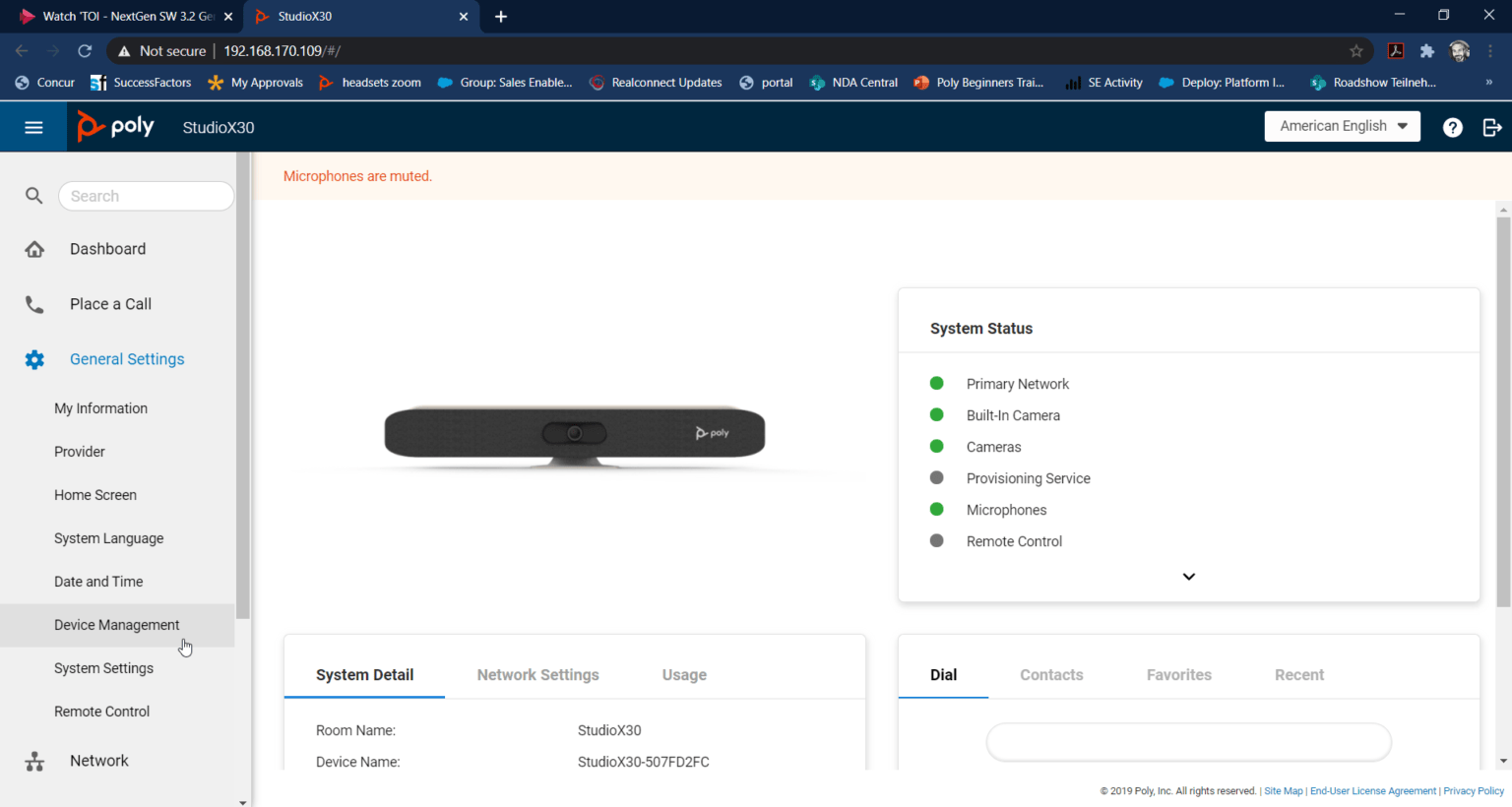Click the General Settings gear icon
Viewport: 1512px width, 807px height.
pyautogui.click(x=34, y=359)
